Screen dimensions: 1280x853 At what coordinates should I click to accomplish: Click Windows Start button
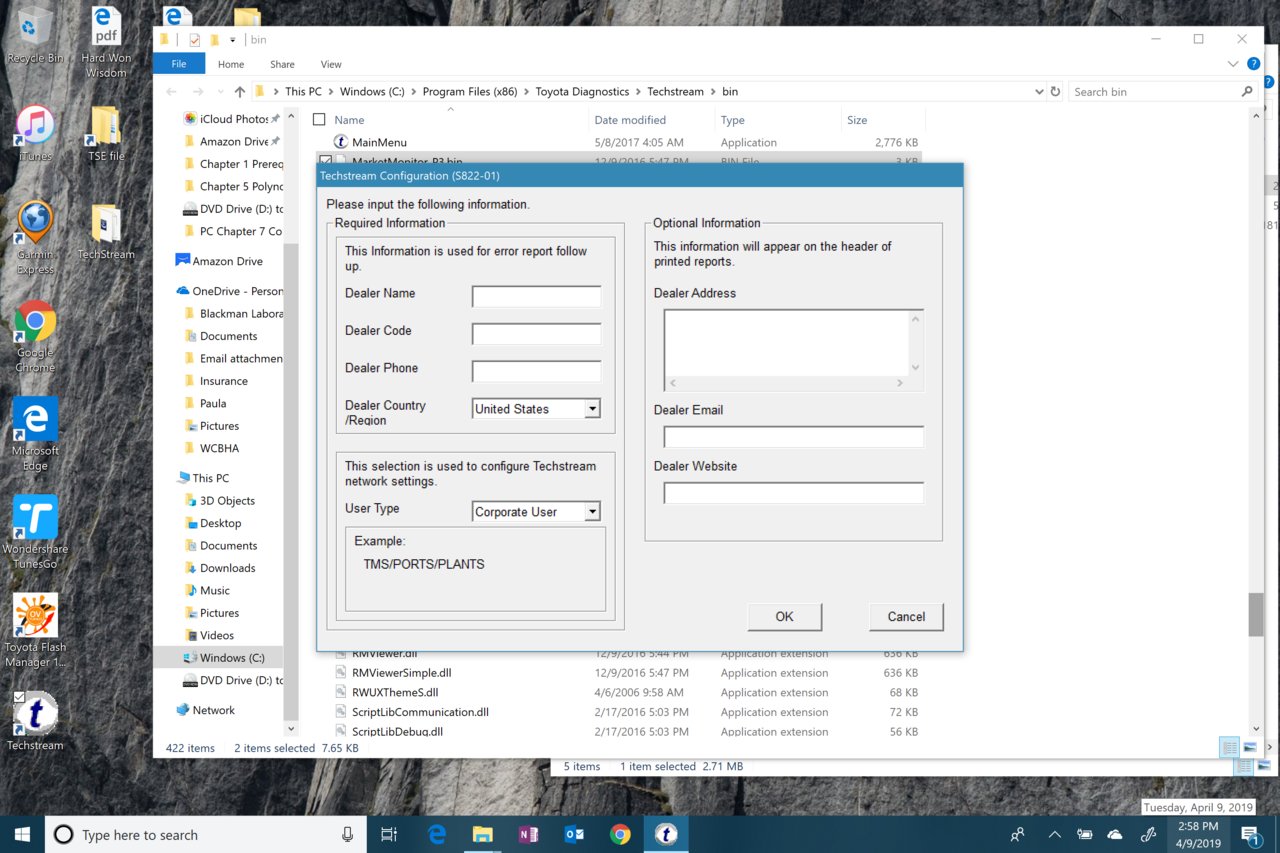(22, 834)
